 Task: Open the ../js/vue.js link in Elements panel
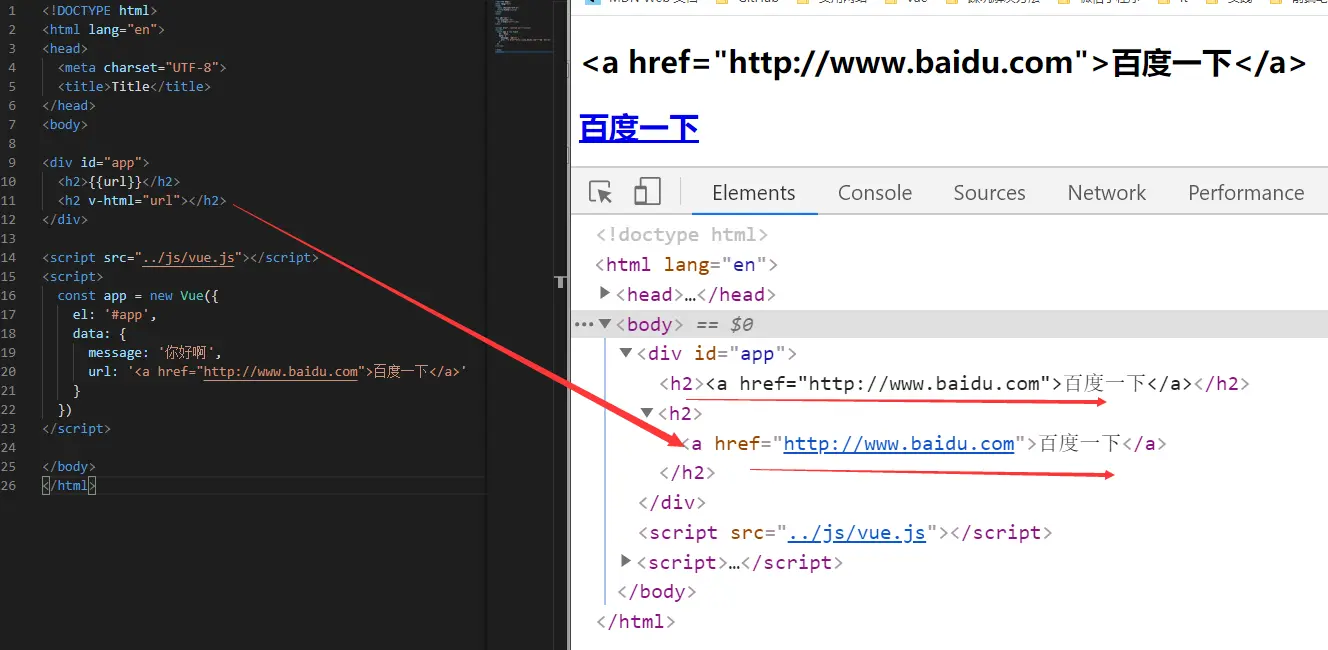857,532
